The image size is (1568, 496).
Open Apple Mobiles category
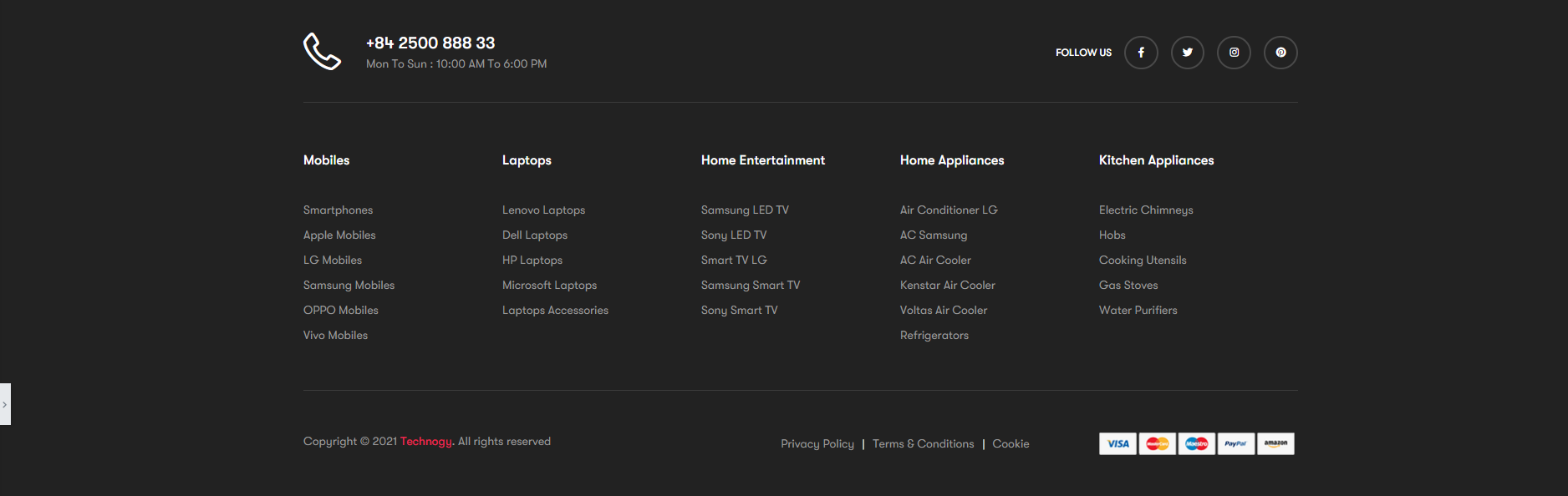pyautogui.click(x=339, y=235)
